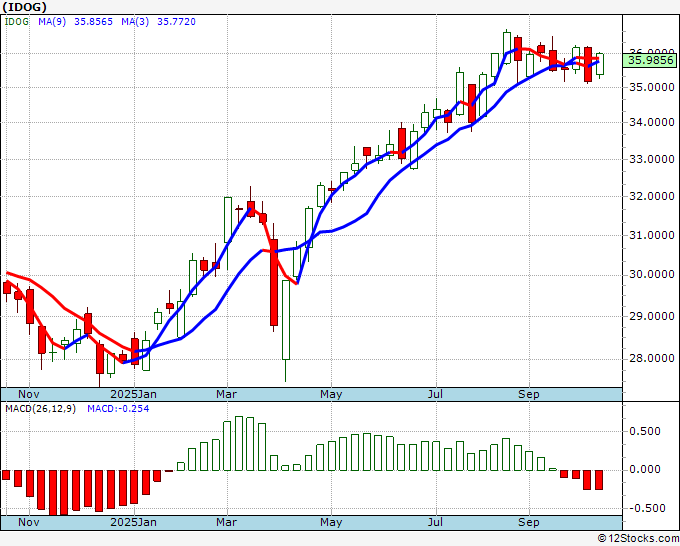This screenshot has height=546, width=680.
Task: Click the last green candlestick on the chart
Action: pyautogui.click(x=600, y=64)
